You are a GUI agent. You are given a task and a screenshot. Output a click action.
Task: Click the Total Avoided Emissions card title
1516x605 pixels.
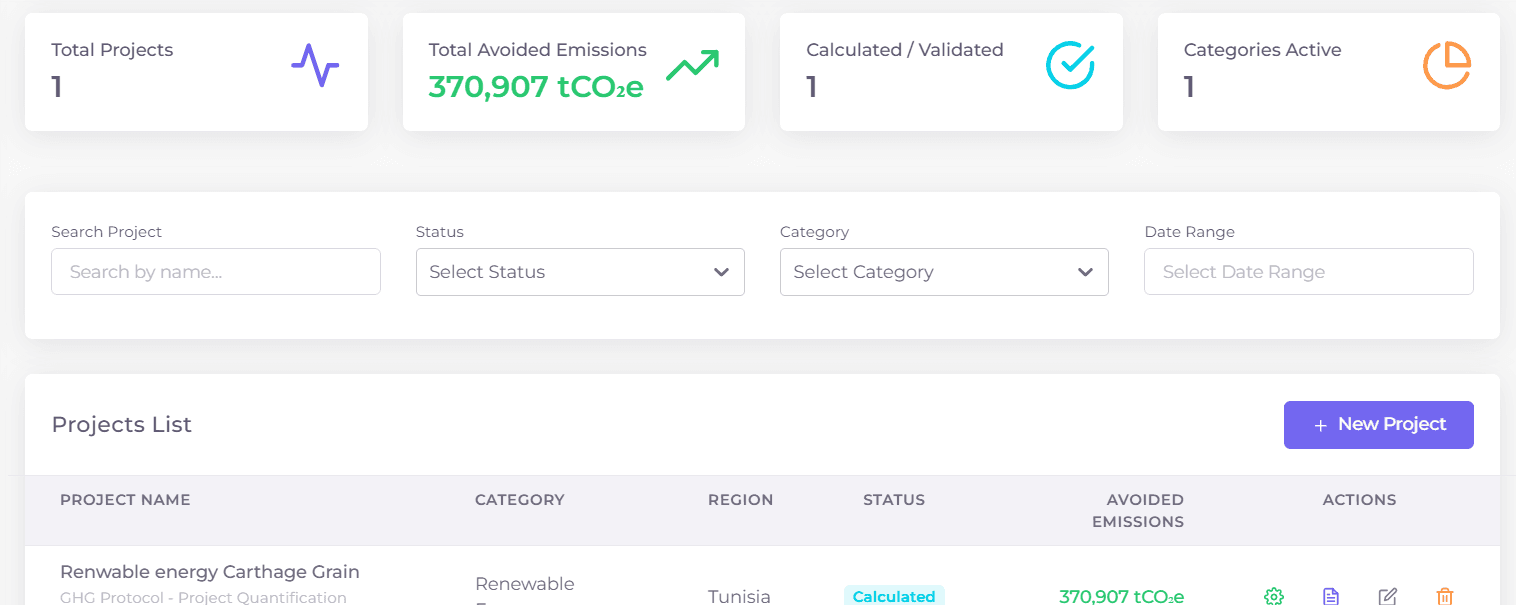[x=538, y=50]
